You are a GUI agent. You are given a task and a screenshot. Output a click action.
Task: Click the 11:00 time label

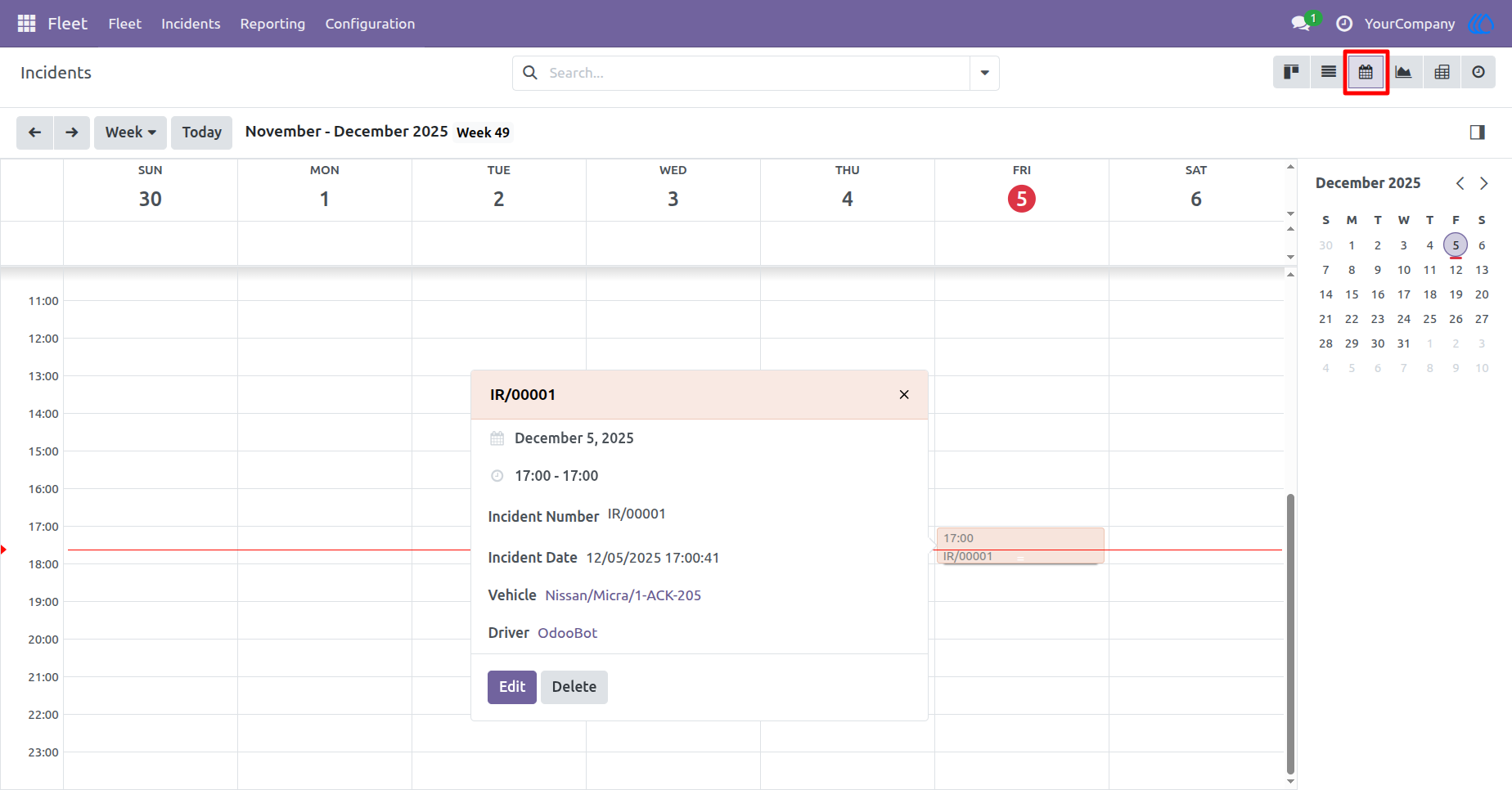(43, 301)
